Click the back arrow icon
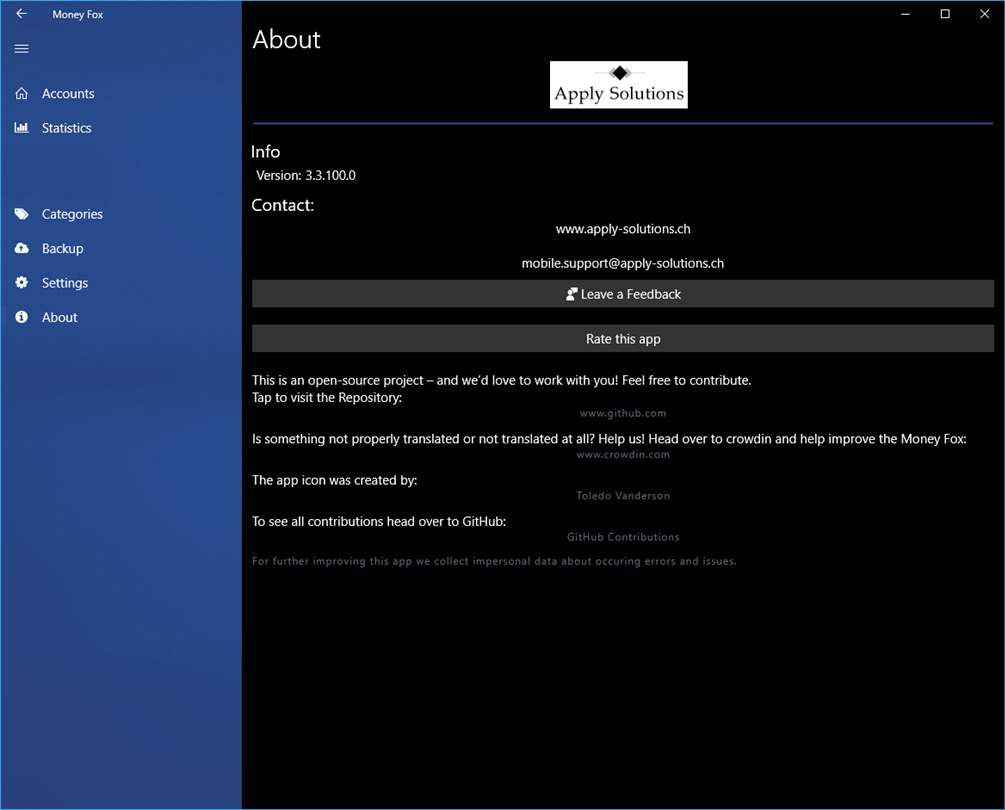Viewport: 1005px width, 810px height. click(x=21, y=13)
